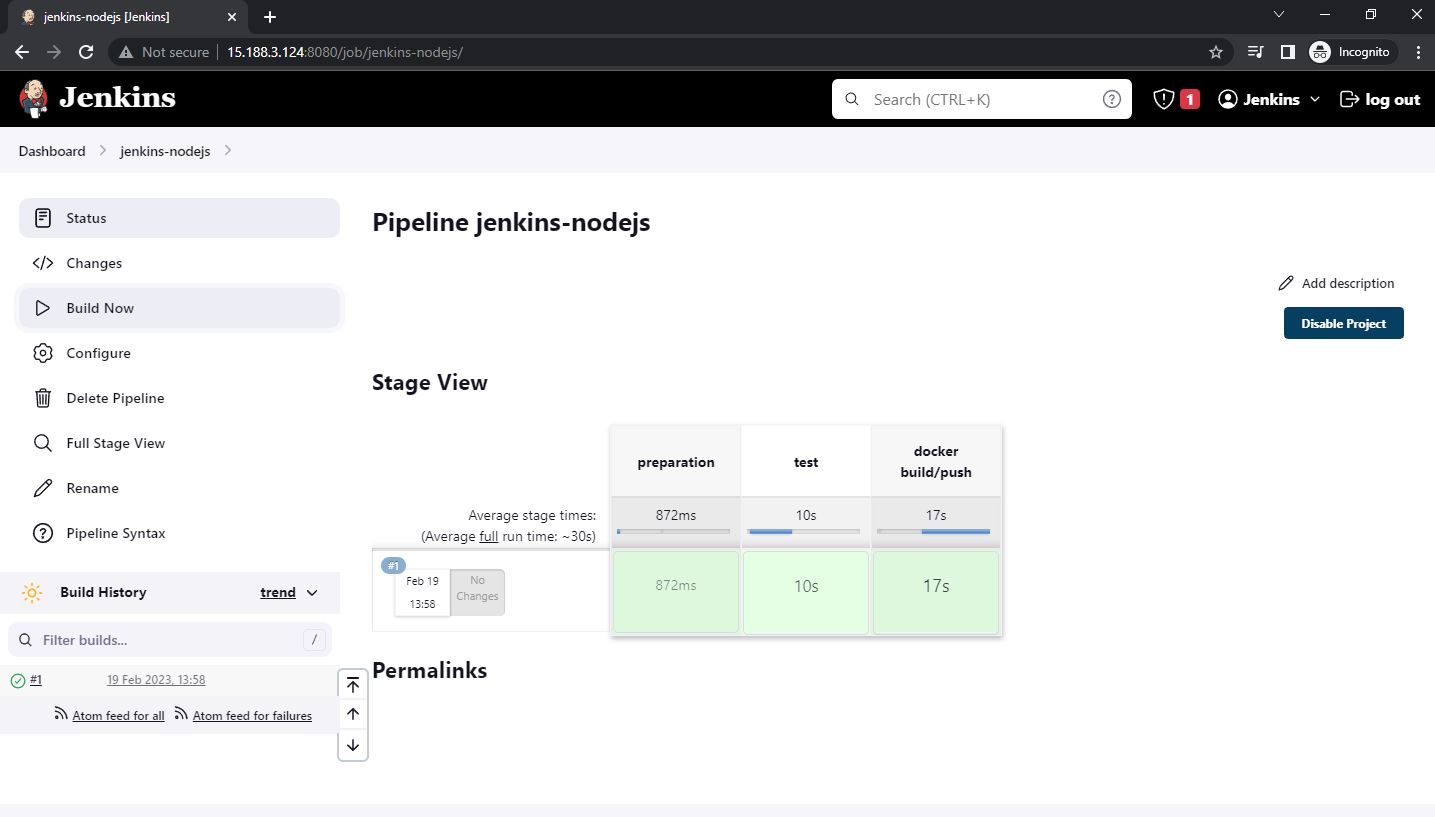Open the Jenkins user account dropdown
1435x817 pixels.
[1267, 99]
